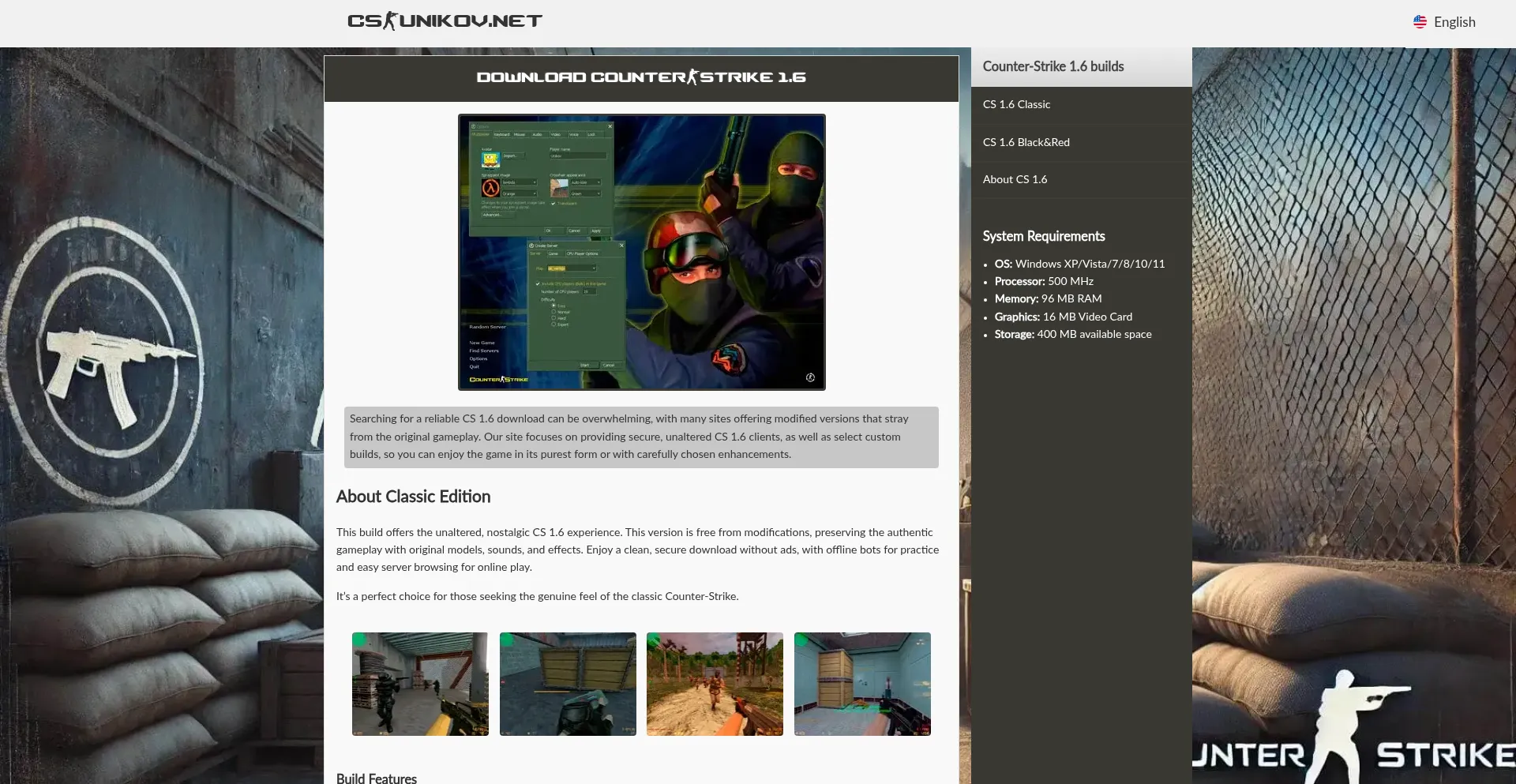This screenshot has height=784, width=1516.
Task: Click the OS Windows requirement list item
Action: (x=1079, y=264)
